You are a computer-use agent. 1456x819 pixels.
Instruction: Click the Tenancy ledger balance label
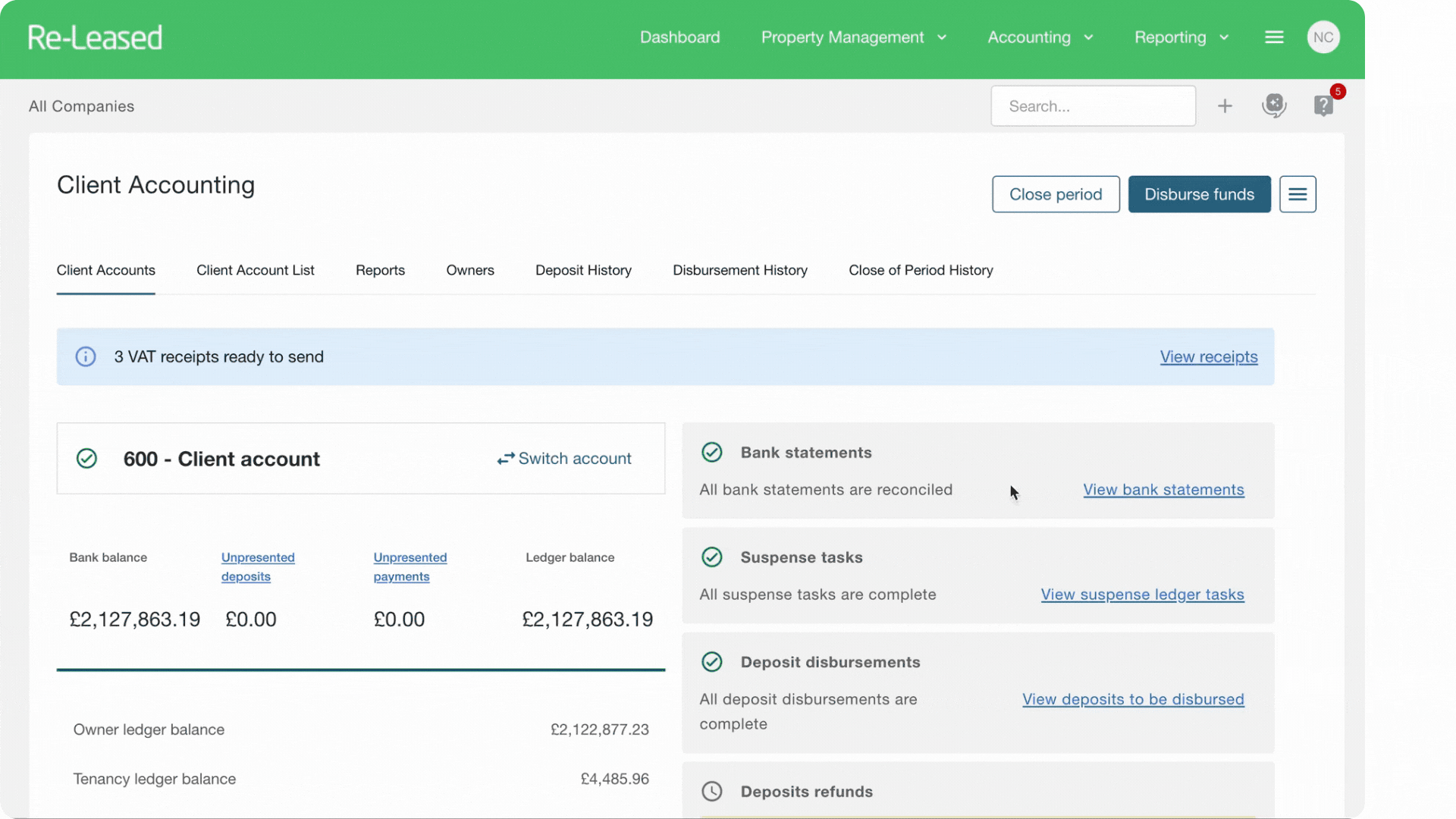155,779
